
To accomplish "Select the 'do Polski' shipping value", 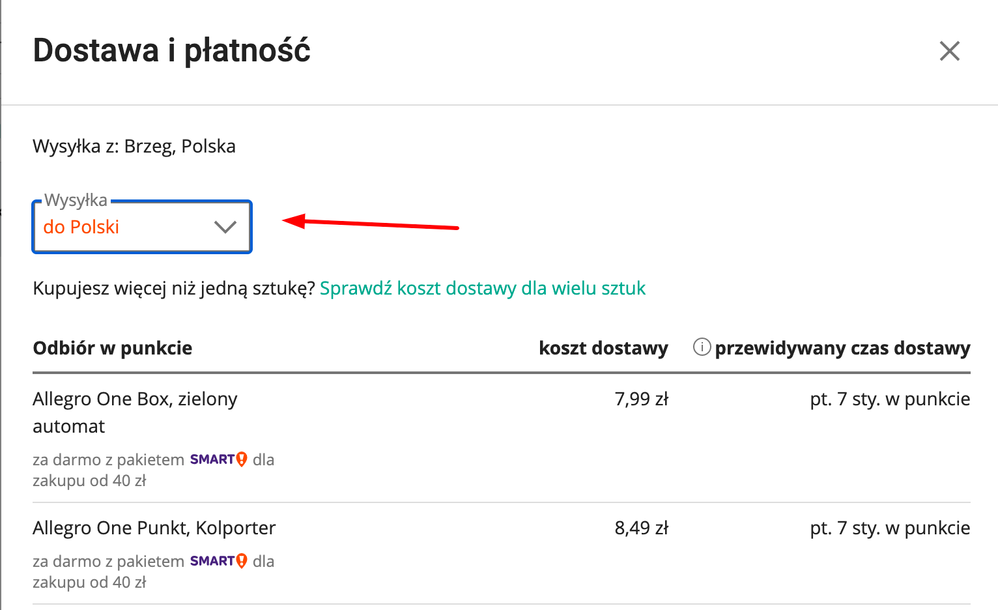I will (81, 227).
